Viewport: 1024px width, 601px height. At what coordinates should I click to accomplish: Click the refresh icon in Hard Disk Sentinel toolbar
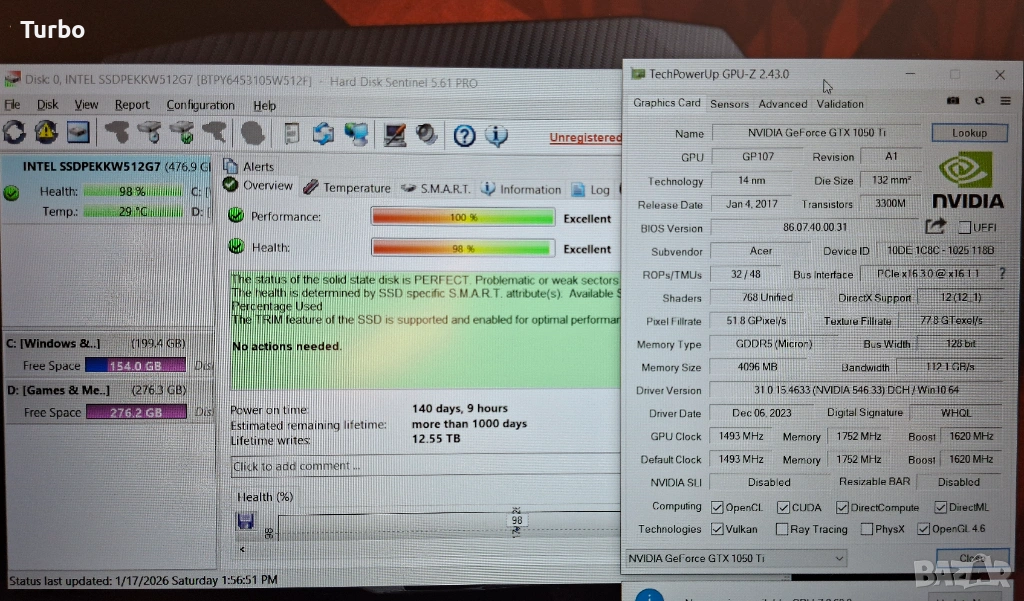[14, 132]
